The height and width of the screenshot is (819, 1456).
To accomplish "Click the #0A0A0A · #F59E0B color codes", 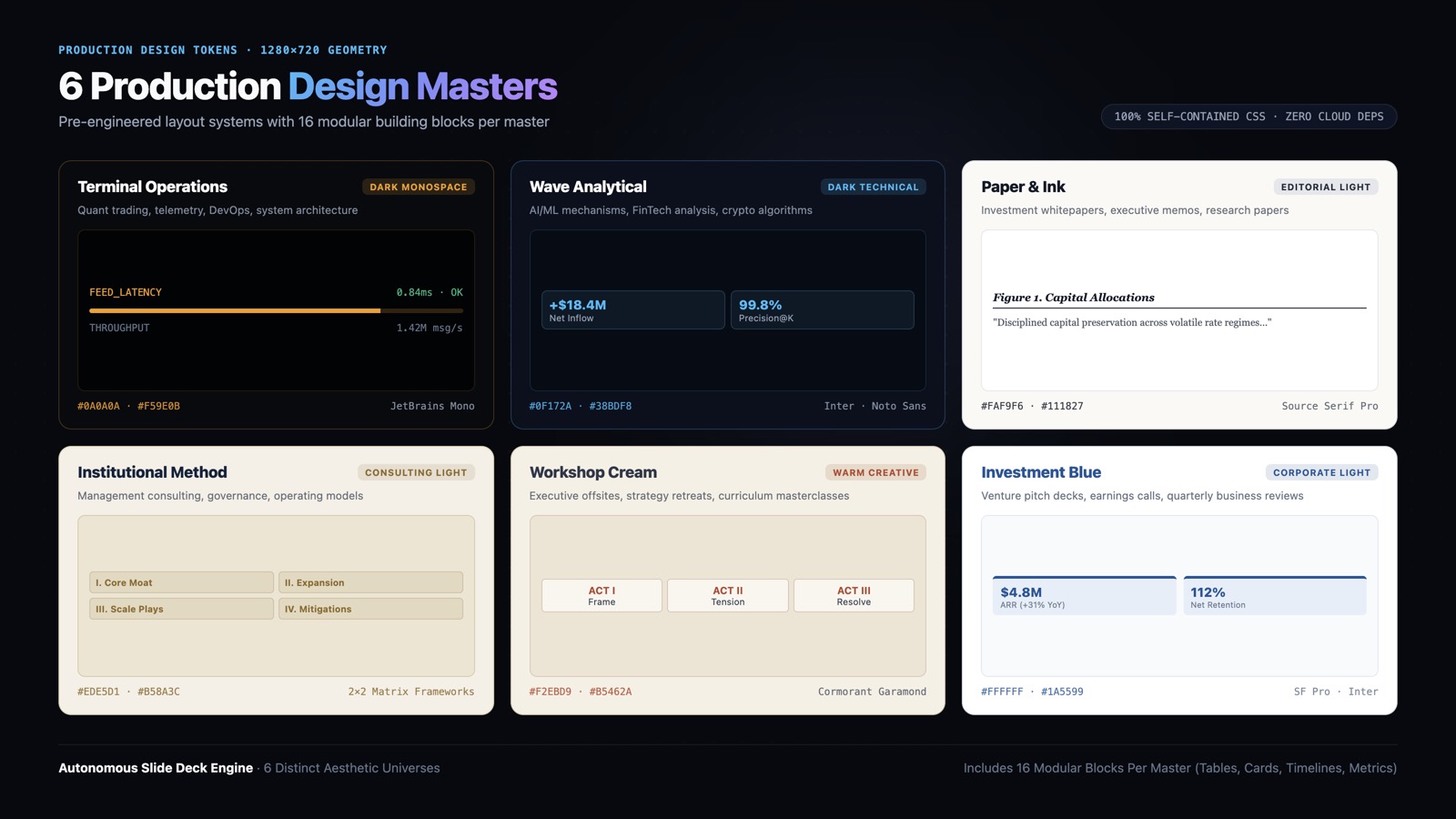I will tap(128, 406).
